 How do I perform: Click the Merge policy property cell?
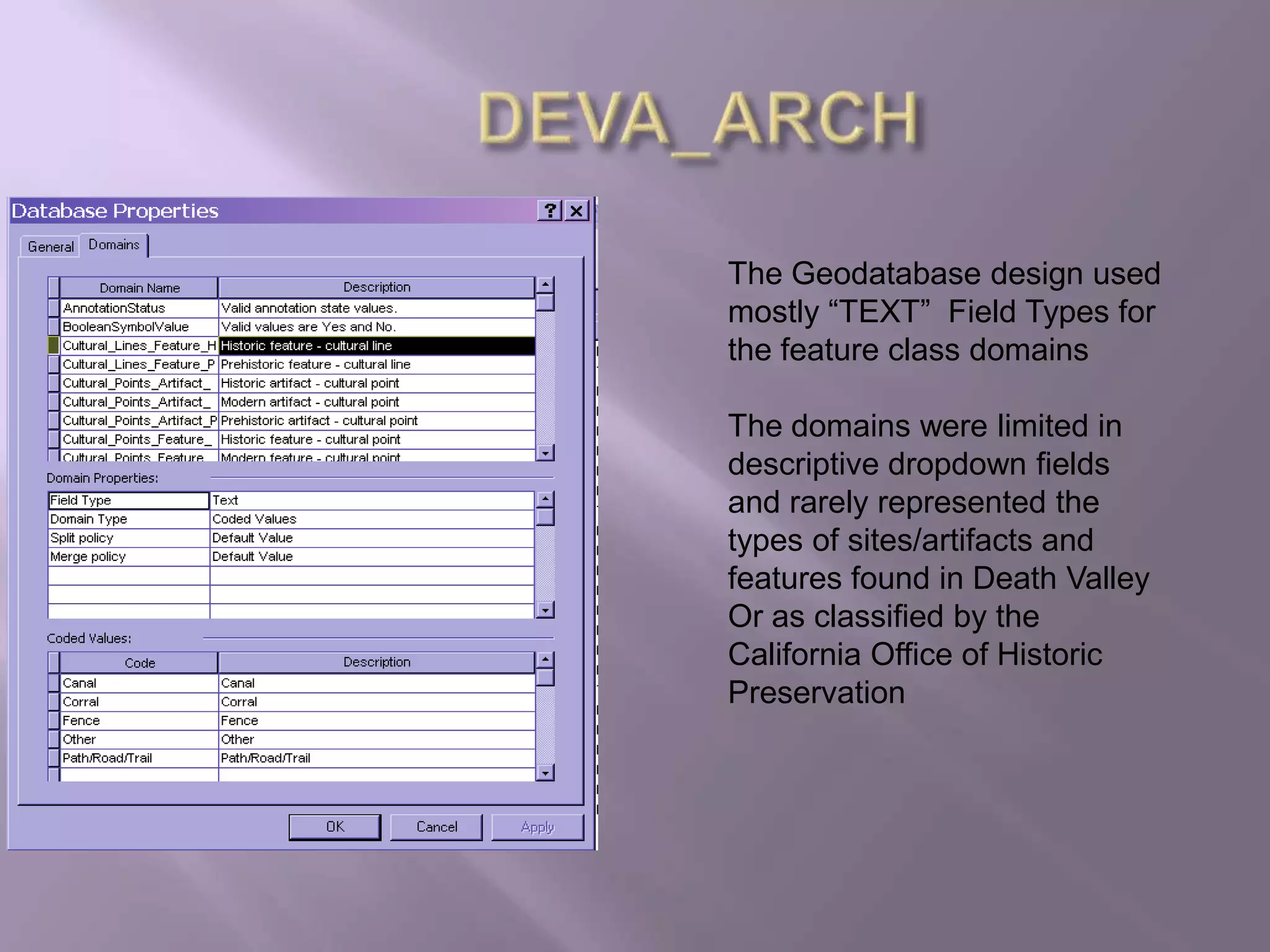click(128, 557)
